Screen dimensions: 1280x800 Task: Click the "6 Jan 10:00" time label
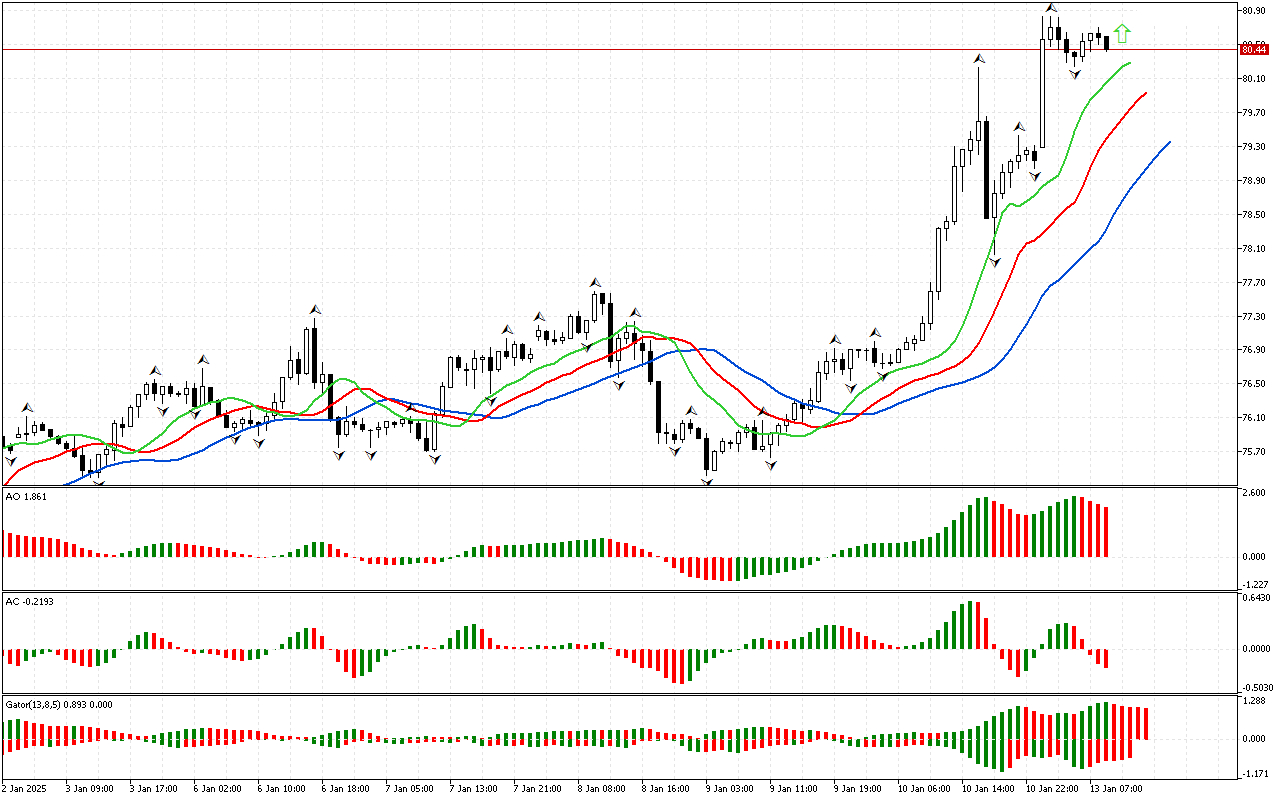[282, 788]
